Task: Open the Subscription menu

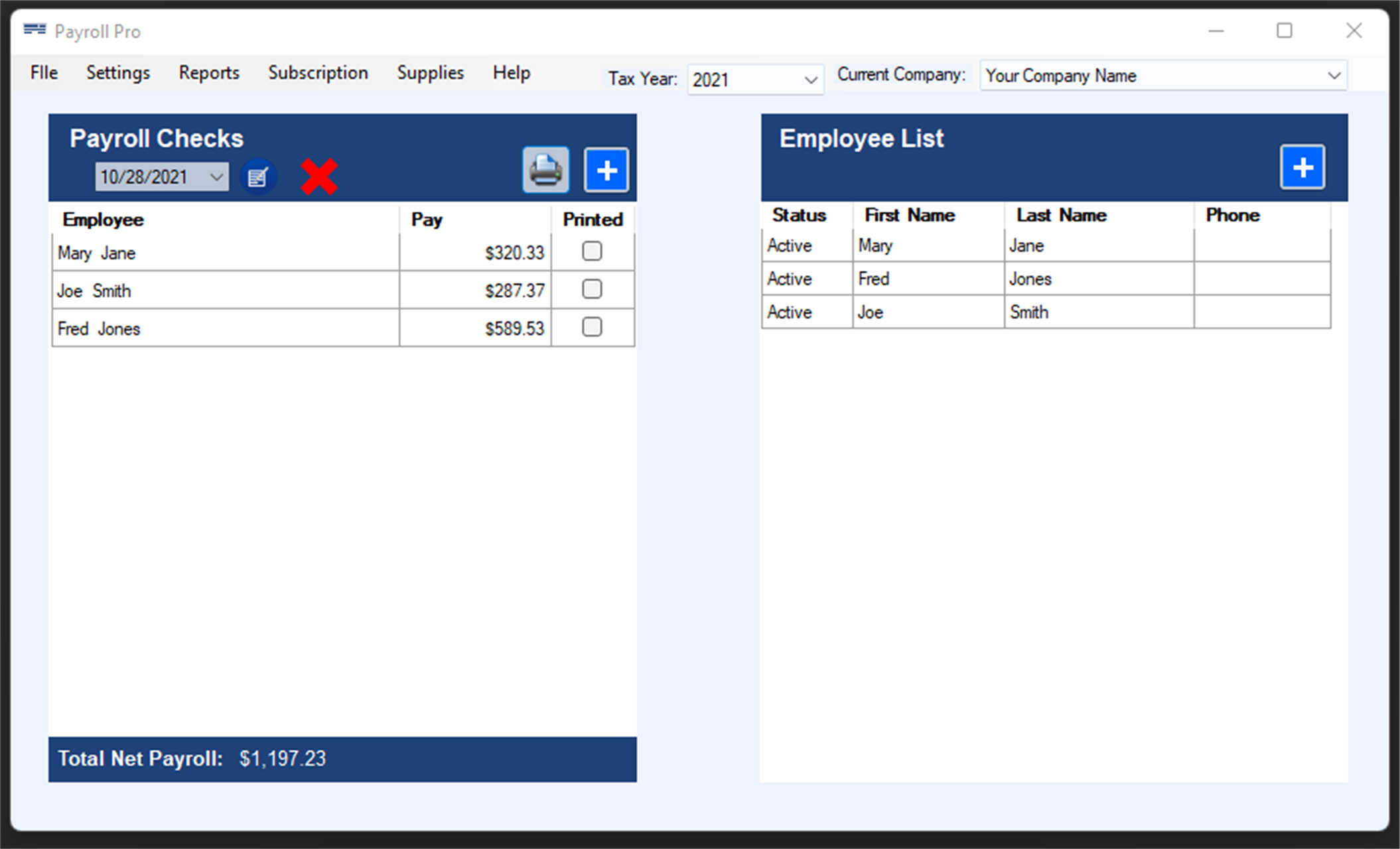Action: coord(318,72)
